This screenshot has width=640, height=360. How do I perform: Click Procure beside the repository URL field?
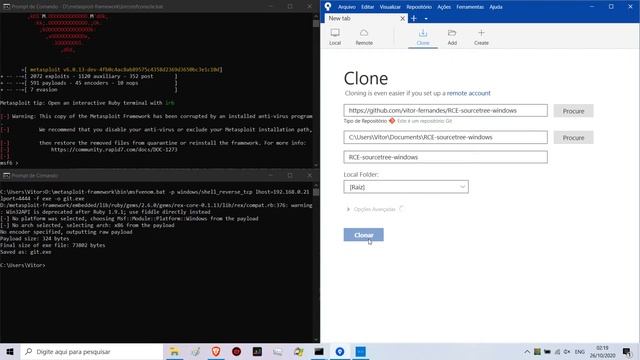[x=573, y=111]
